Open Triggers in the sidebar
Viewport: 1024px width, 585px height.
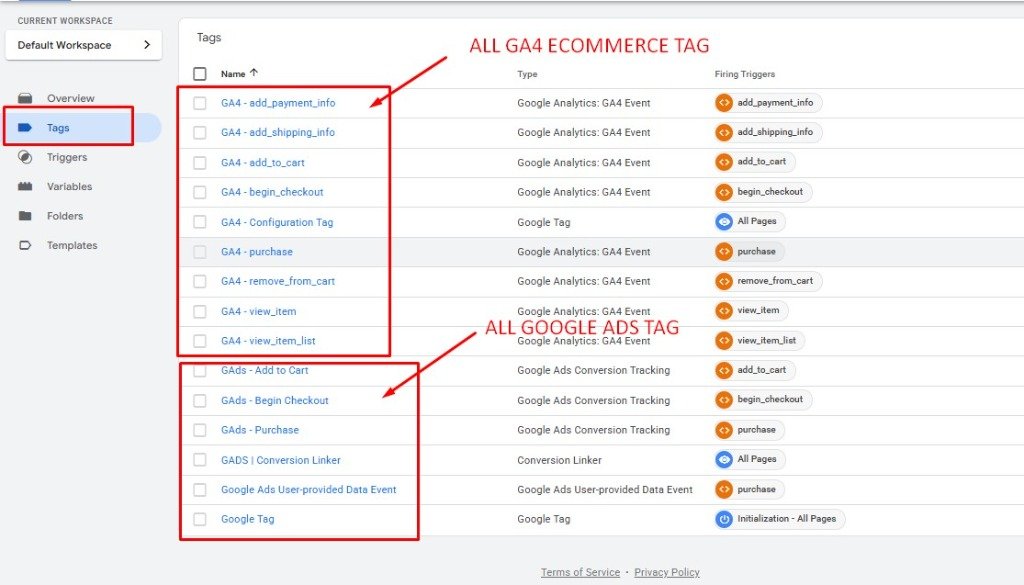[67, 157]
